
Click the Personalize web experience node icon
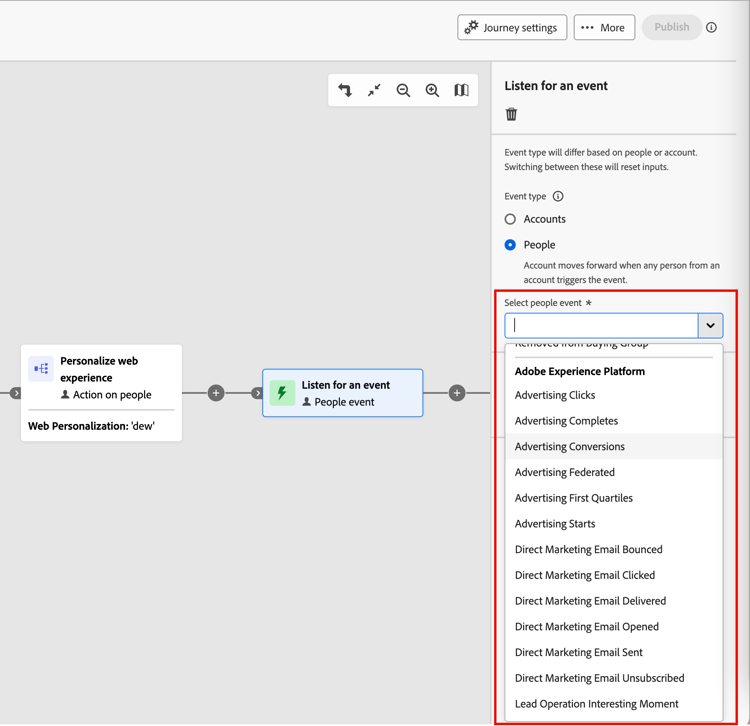pyautogui.click(x=41, y=369)
